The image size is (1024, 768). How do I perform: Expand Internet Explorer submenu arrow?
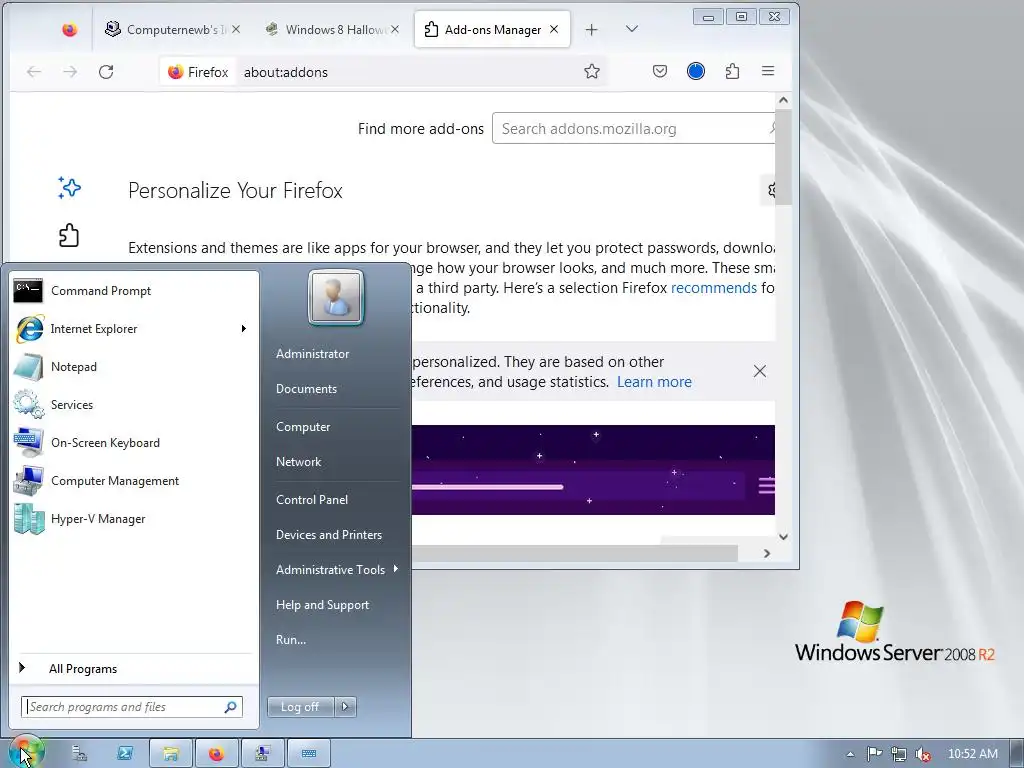(x=244, y=328)
